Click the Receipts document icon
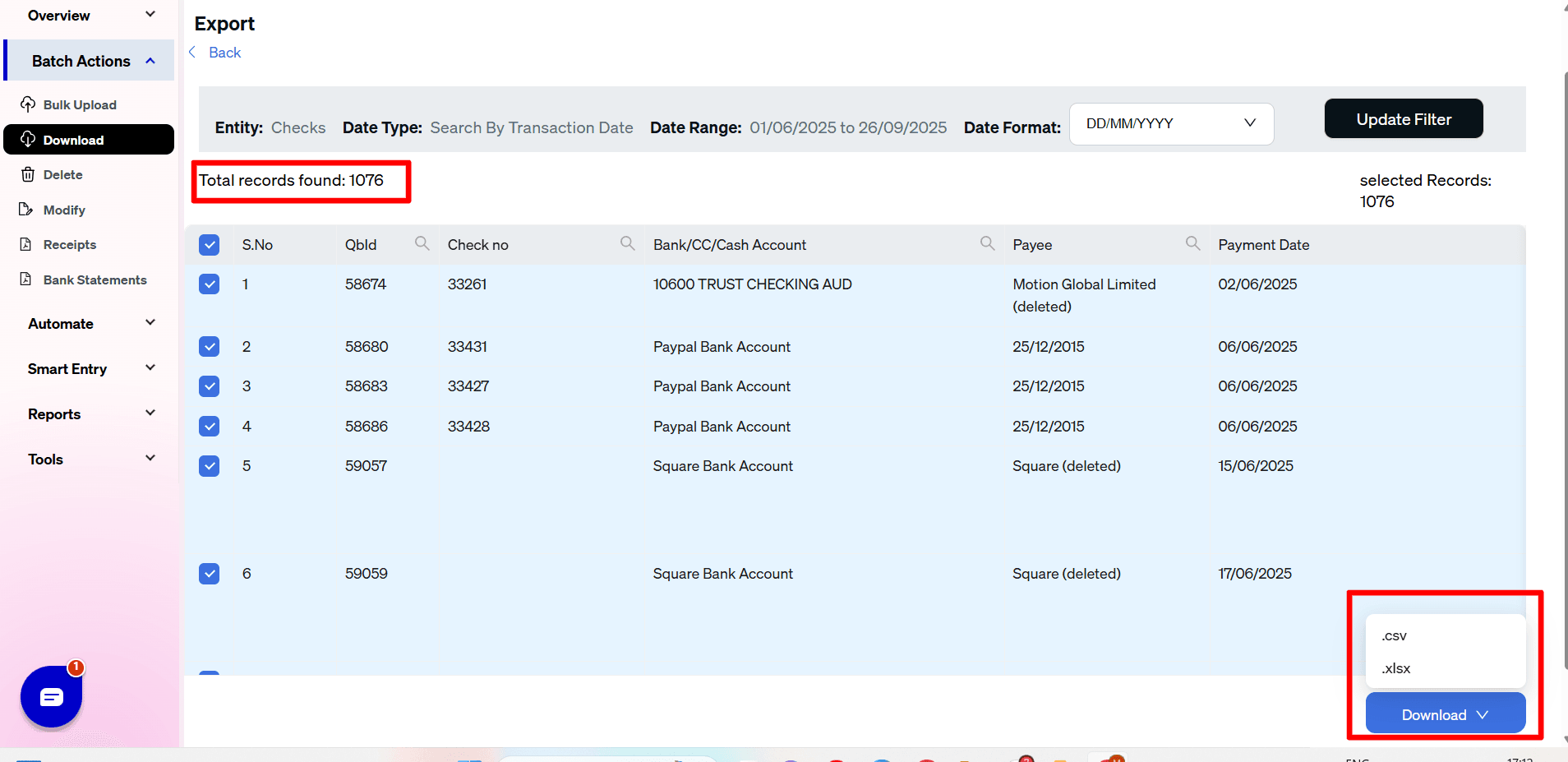 (x=26, y=244)
